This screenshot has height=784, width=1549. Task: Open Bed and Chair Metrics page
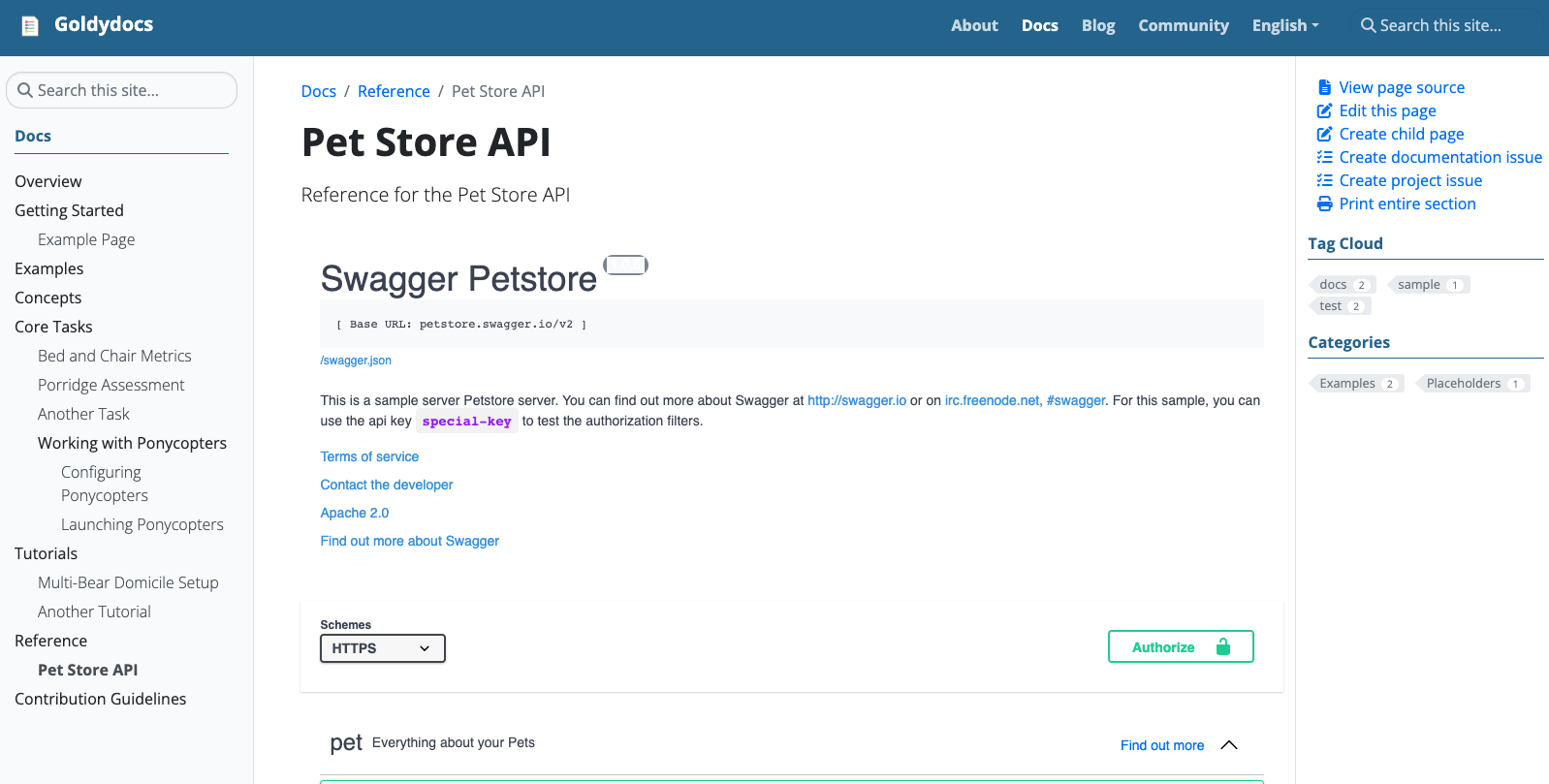click(114, 356)
